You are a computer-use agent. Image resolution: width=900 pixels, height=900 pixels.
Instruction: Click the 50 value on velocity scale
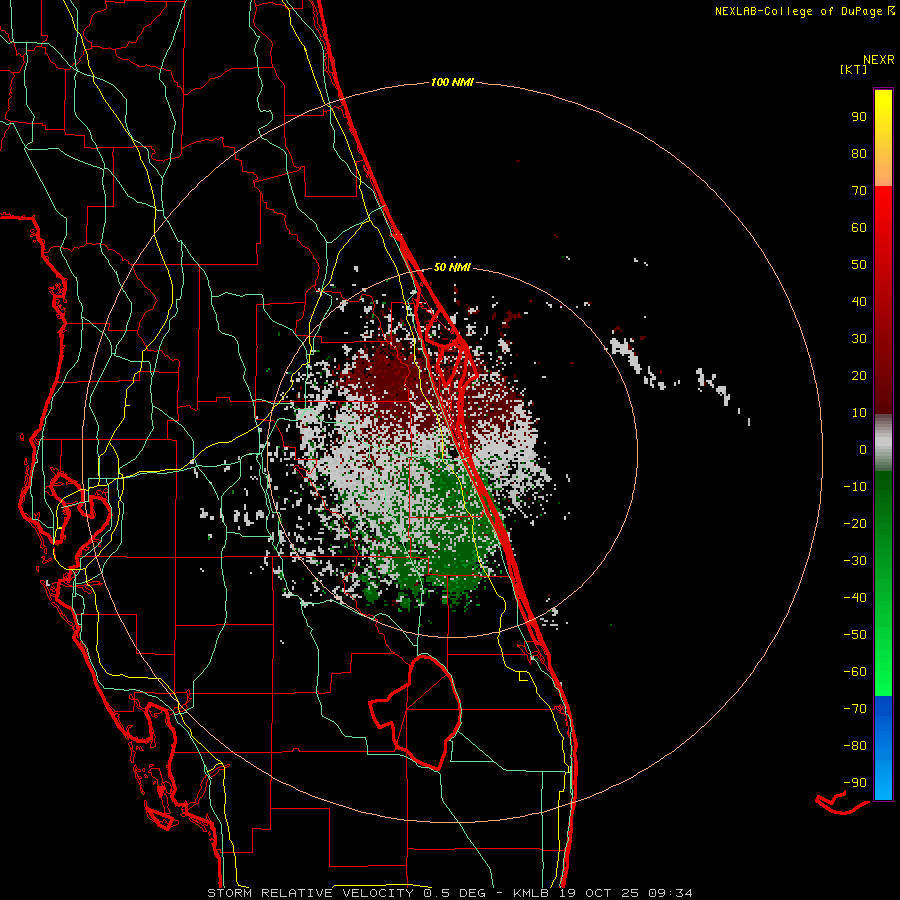pos(859,265)
